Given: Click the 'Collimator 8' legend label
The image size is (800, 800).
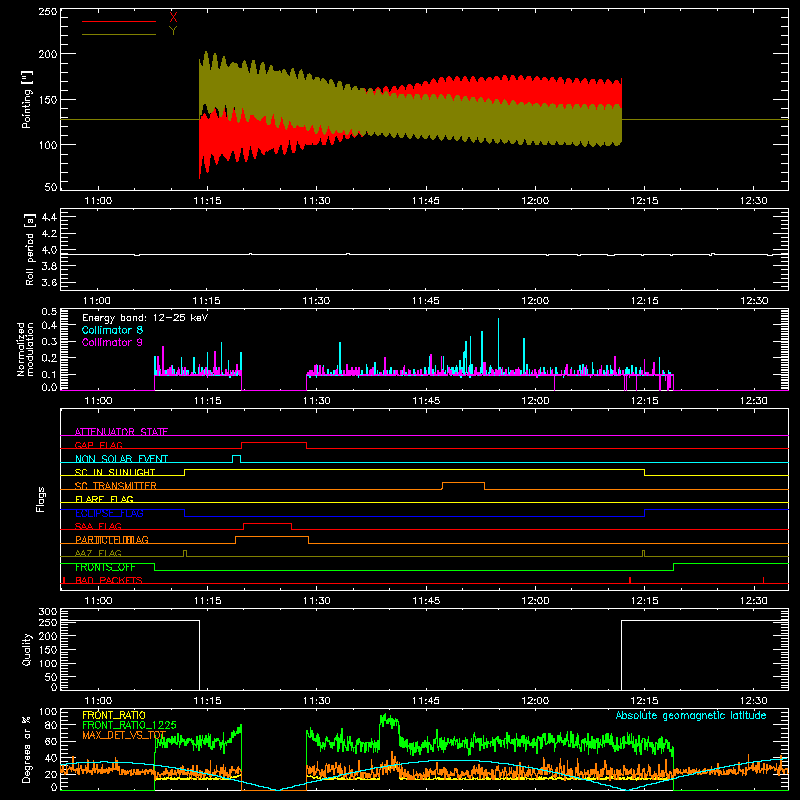Looking at the screenshot, I should point(112,330).
